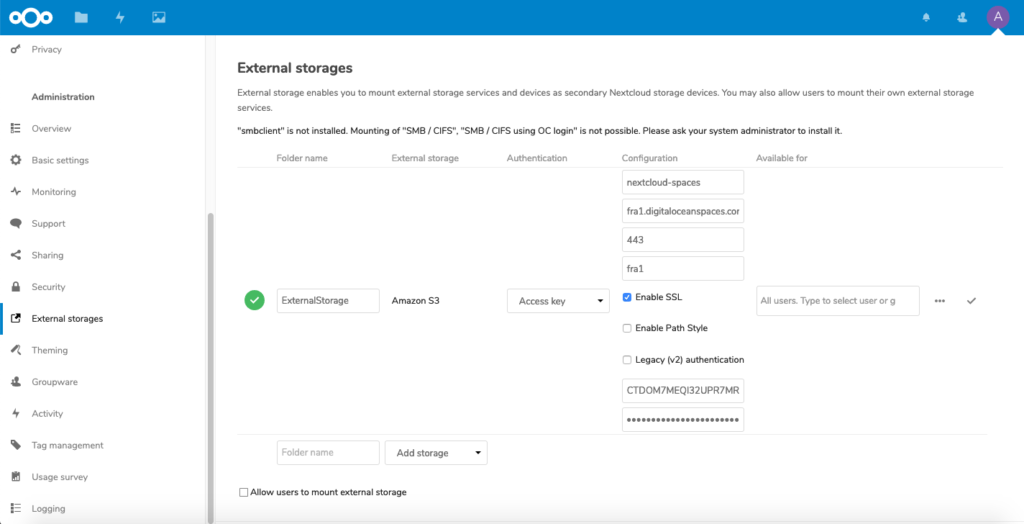Viewport: 1024px width, 524px height.
Task: Open the Tag management section
Action: pyautogui.click(x=67, y=445)
